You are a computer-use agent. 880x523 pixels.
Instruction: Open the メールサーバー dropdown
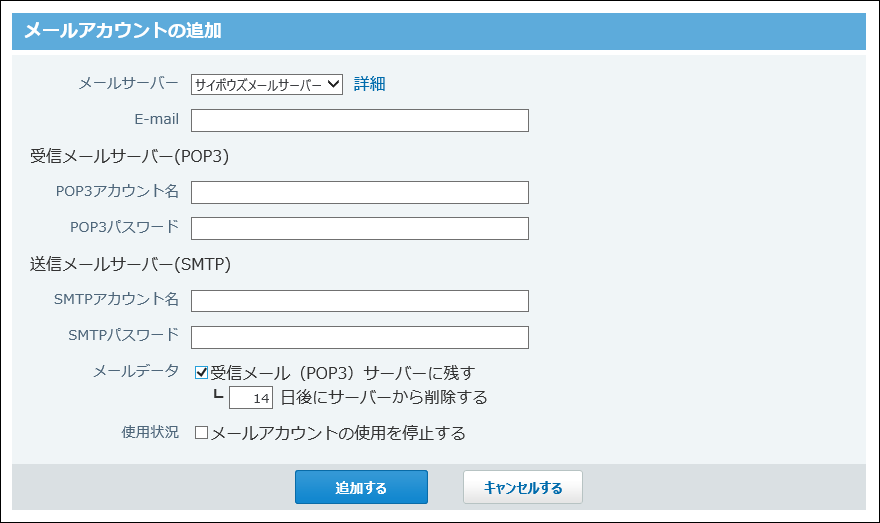[x=267, y=85]
